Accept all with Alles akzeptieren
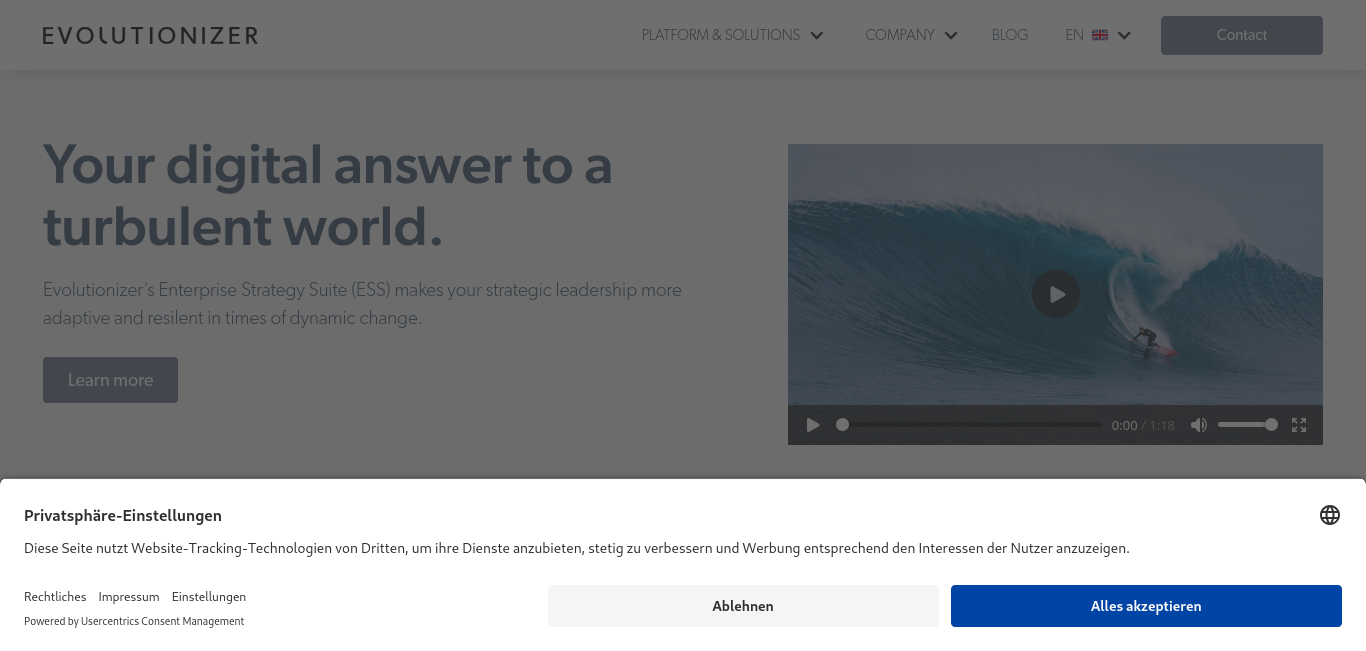1366x651 pixels. coord(1146,606)
